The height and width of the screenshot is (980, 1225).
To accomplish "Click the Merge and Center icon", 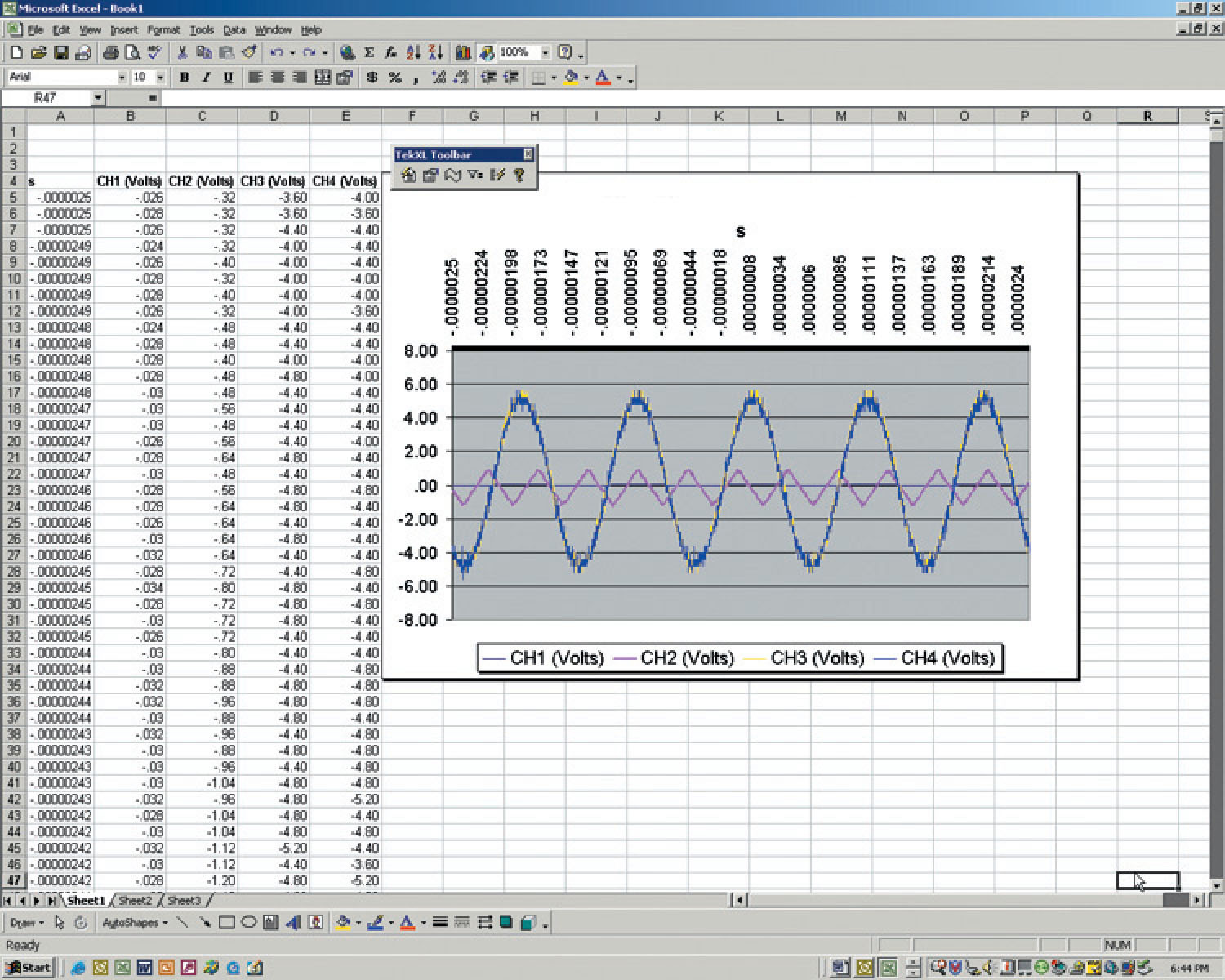I will click(x=323, y=78).
